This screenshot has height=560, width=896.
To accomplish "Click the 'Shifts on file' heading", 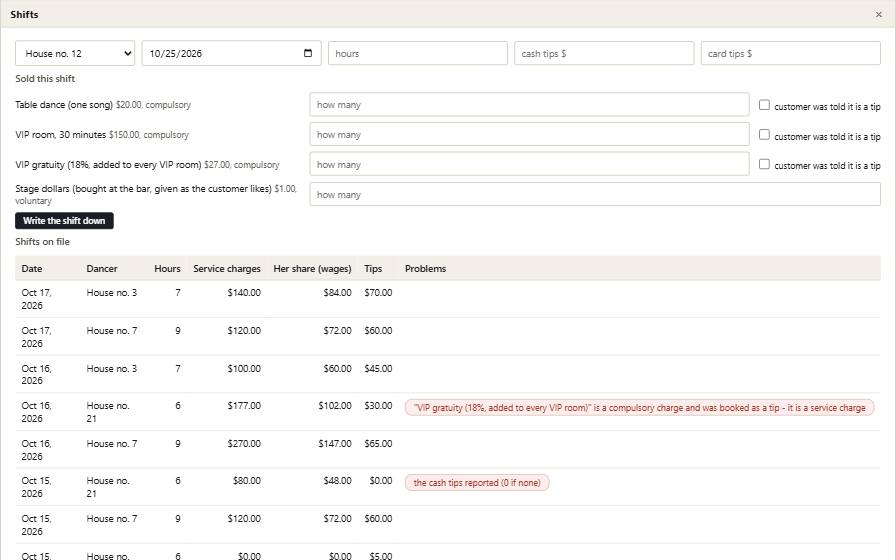I will 42,242.
